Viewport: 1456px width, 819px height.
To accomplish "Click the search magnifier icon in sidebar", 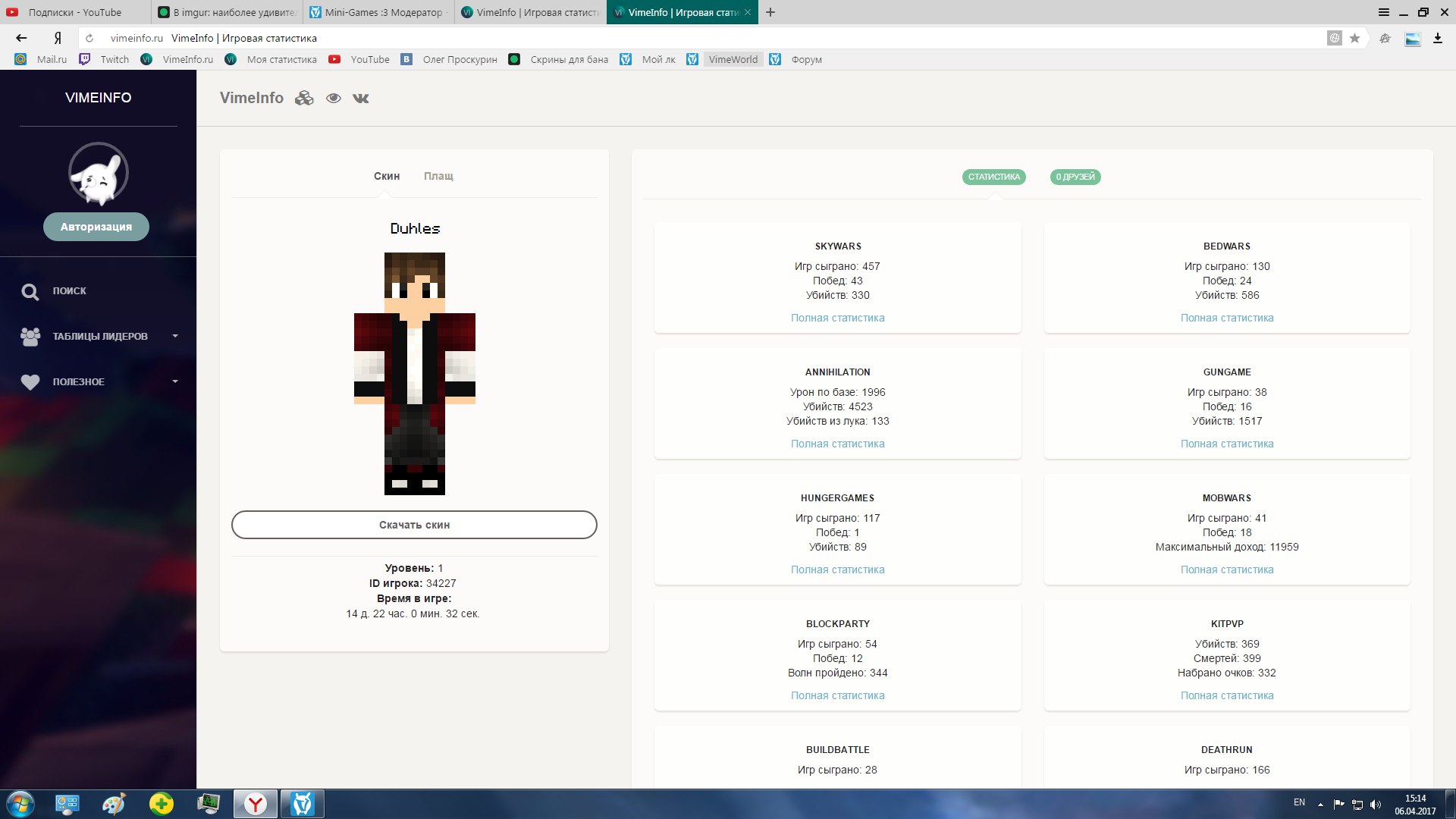I will [x=30, y=291].
